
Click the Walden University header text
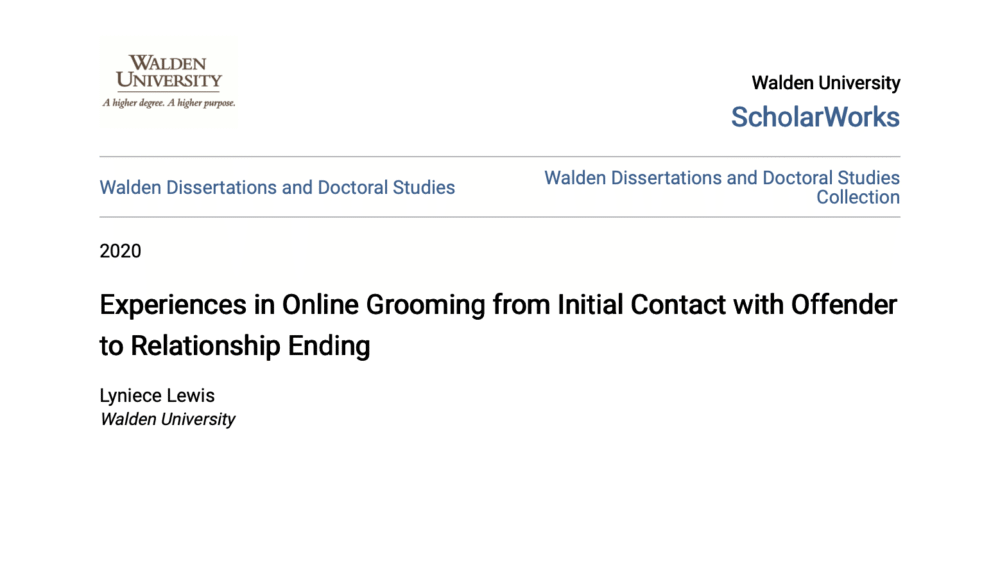[x=825, y=83]
